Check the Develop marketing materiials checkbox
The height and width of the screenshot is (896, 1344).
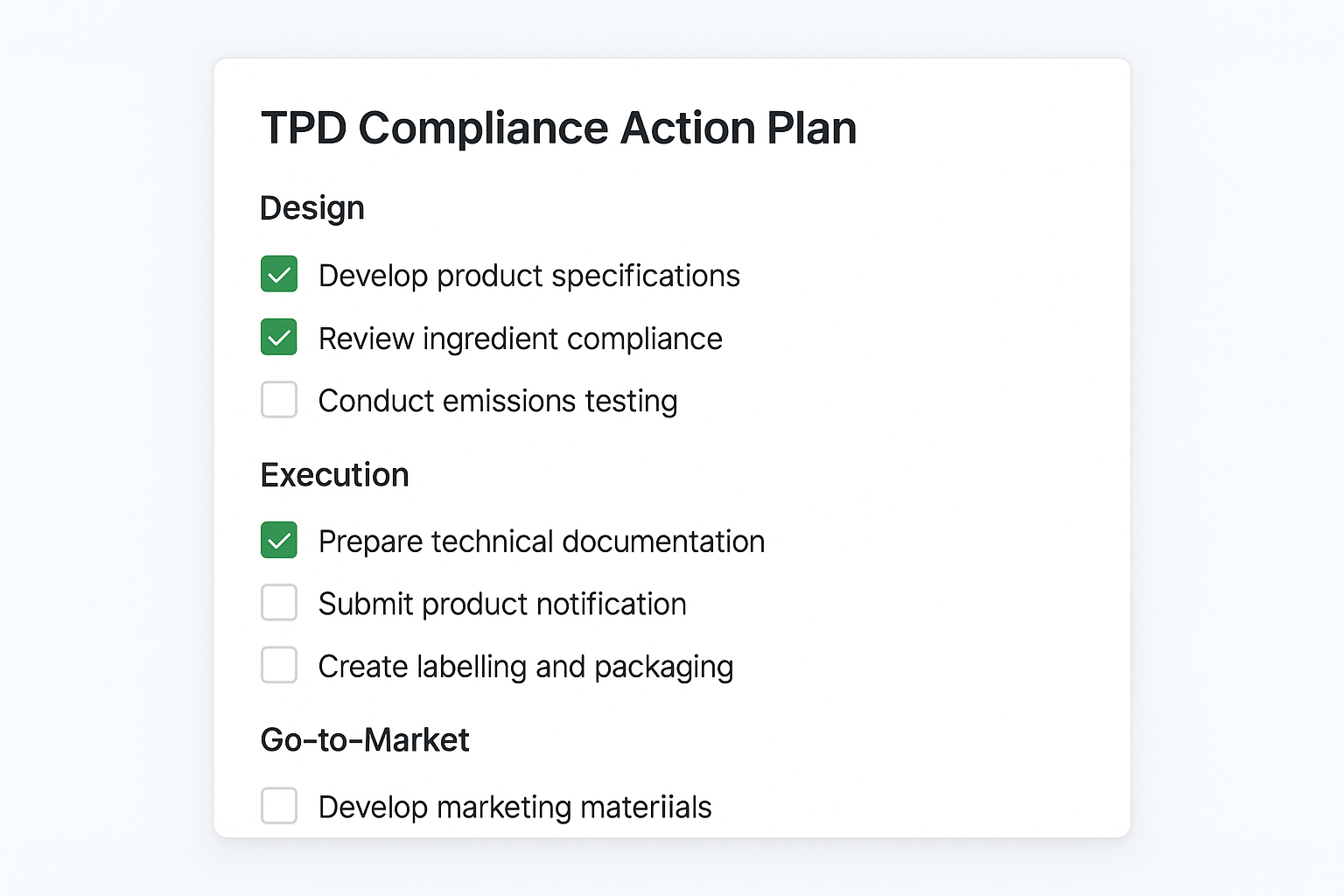[x=278, y=806]
